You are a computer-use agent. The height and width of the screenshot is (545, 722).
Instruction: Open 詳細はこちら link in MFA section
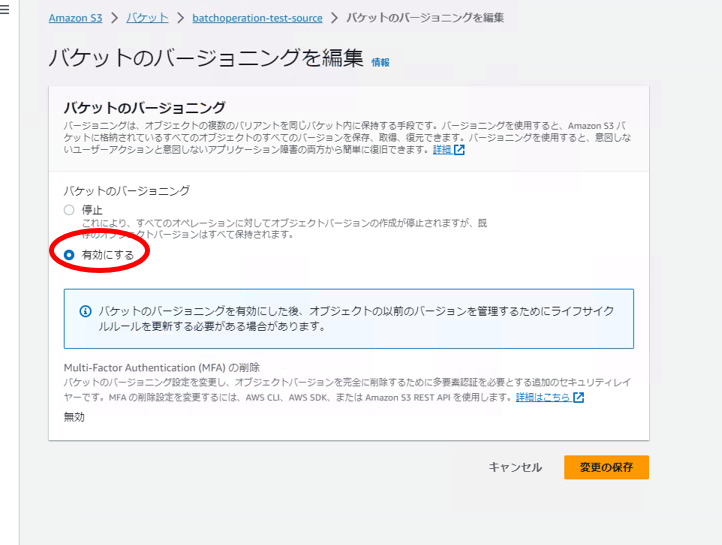click(x=543, y=397)
